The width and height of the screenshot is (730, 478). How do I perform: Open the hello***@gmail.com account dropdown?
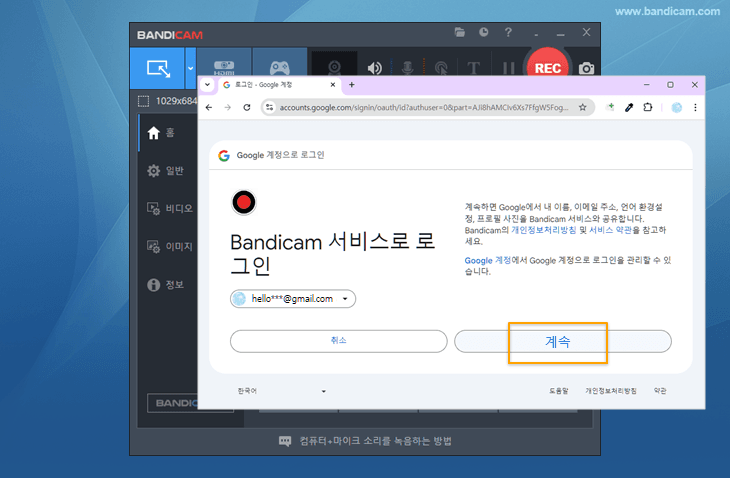coord(293,299)
